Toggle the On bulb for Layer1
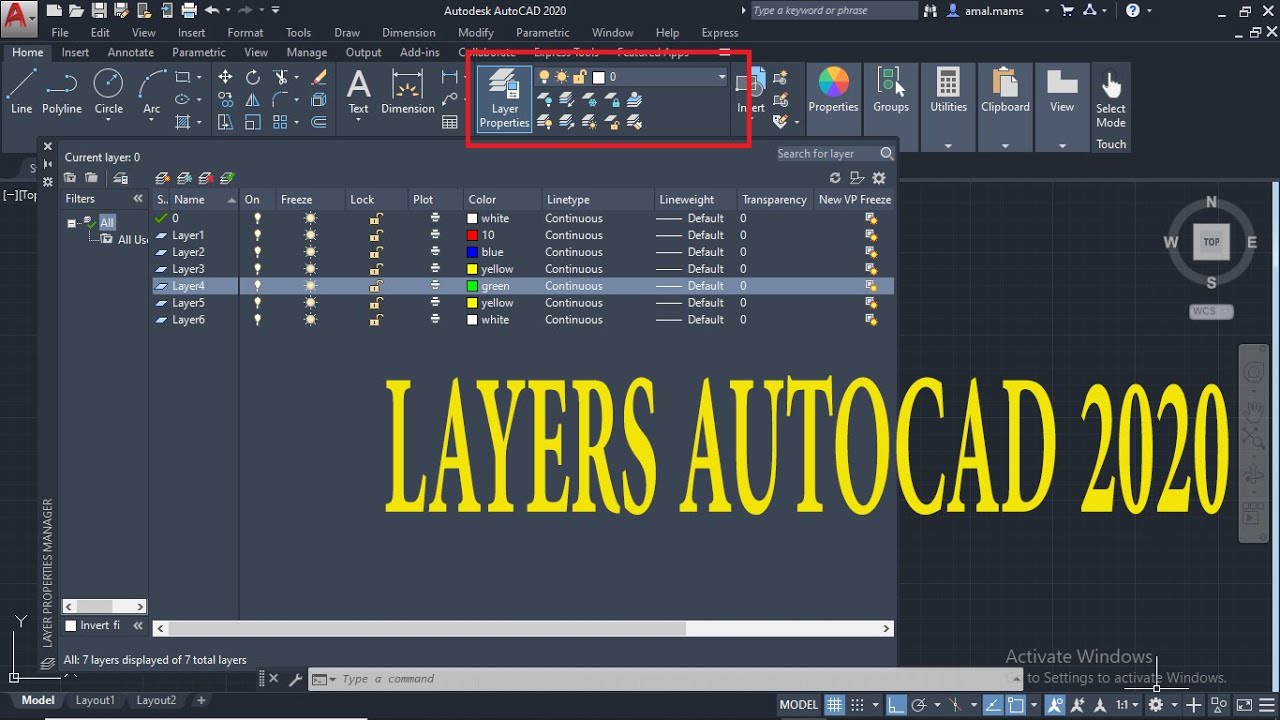1280x720 pixels. click(x=257, y=235)
